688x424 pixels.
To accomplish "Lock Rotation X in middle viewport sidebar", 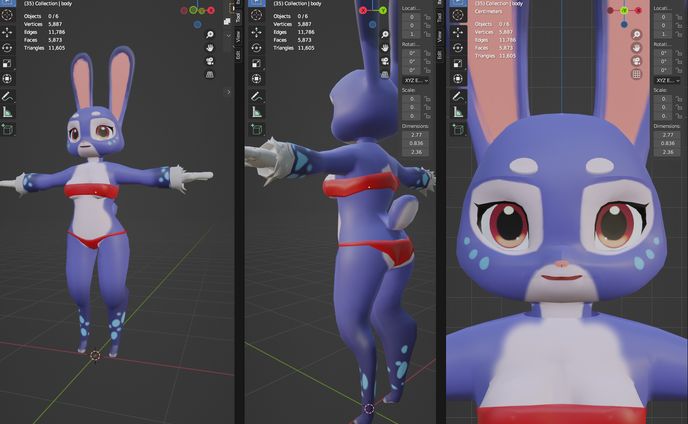I will click(x=427, y=53).
